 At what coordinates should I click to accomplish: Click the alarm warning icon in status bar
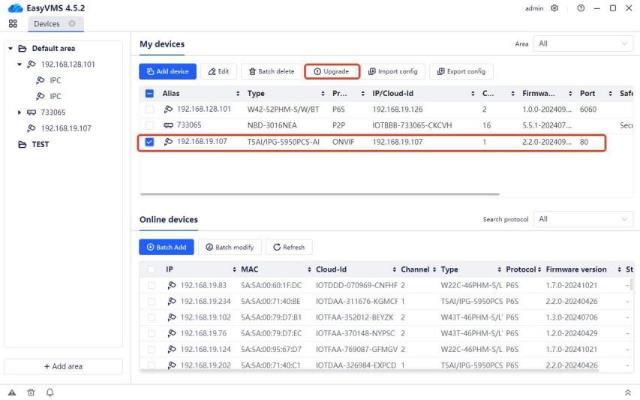[x=12, y=392]
